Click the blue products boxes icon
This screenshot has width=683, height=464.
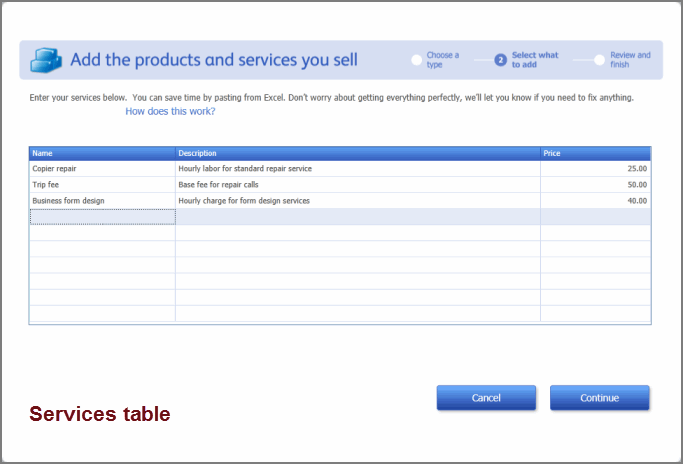click(46, 60)
